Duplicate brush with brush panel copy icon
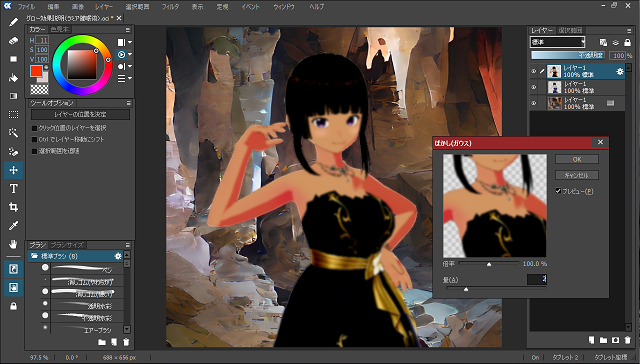 [x=114, y=342]
